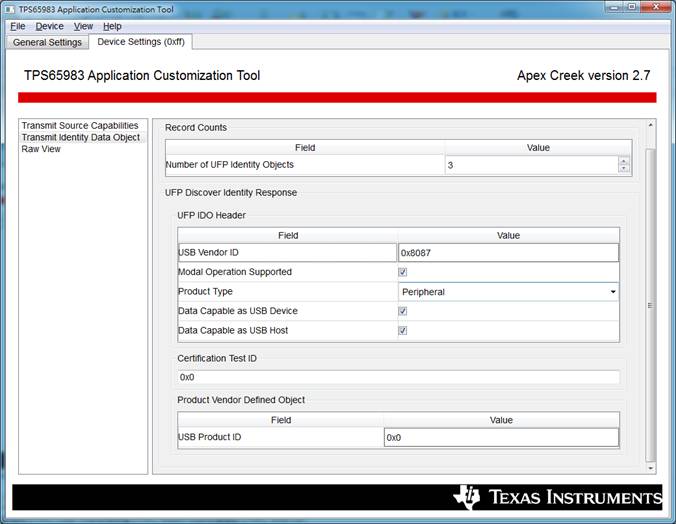Open the Product Type dropdown
The image size is (676, 524).
508,292
